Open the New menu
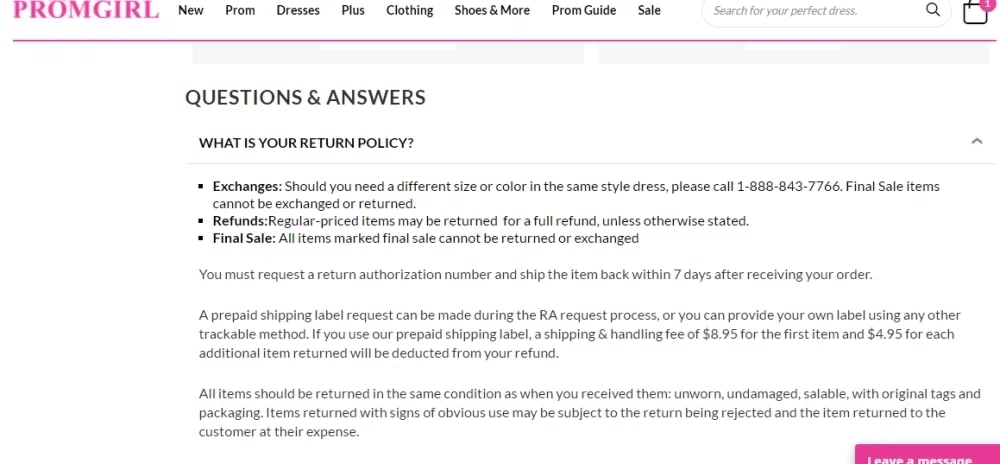This screenshot has height=464, width=1000. (x=191, y=10)
